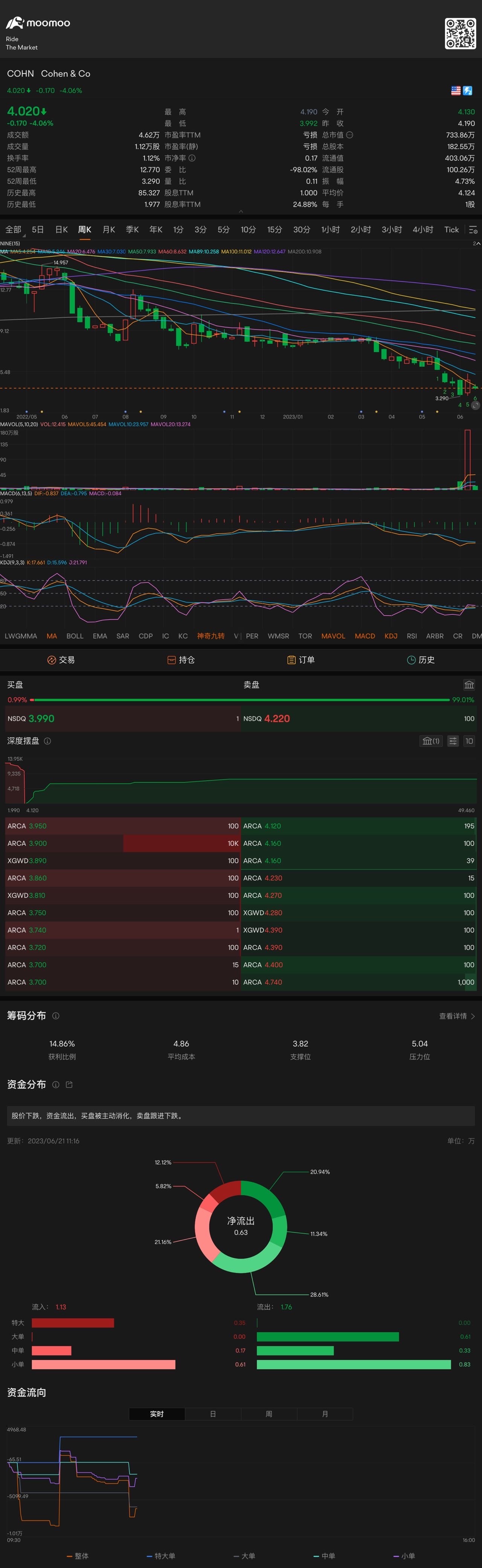Viewport: 482px width, 1568px height.
Task: Open the 订单 orders section
Action: 301,660
